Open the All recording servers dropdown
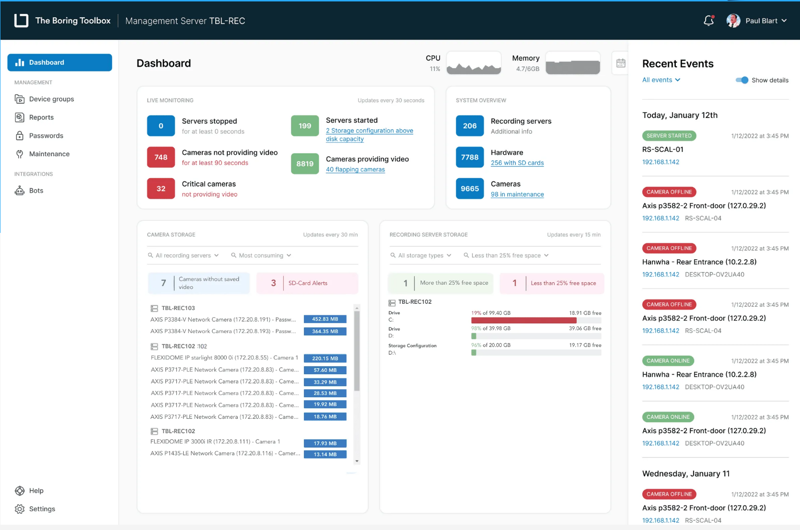 click(184, 256)
